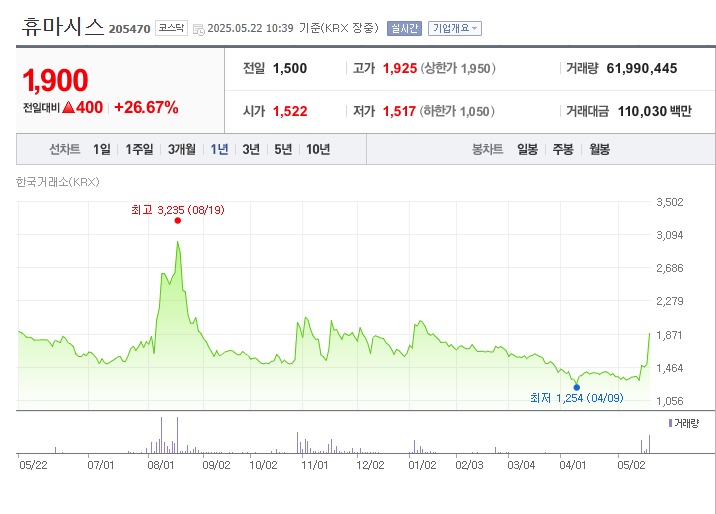Click the 코스닥 market label
The image size is (716, 514).
171,28
